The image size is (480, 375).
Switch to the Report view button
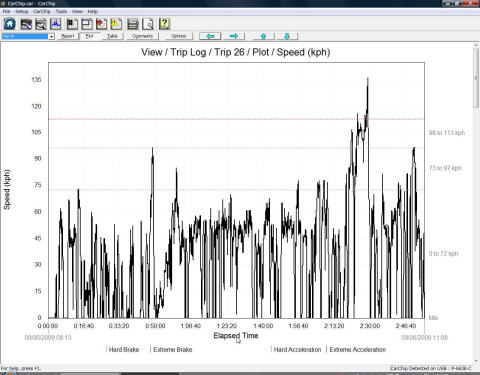pyautogui.click(x=68, y=36)
